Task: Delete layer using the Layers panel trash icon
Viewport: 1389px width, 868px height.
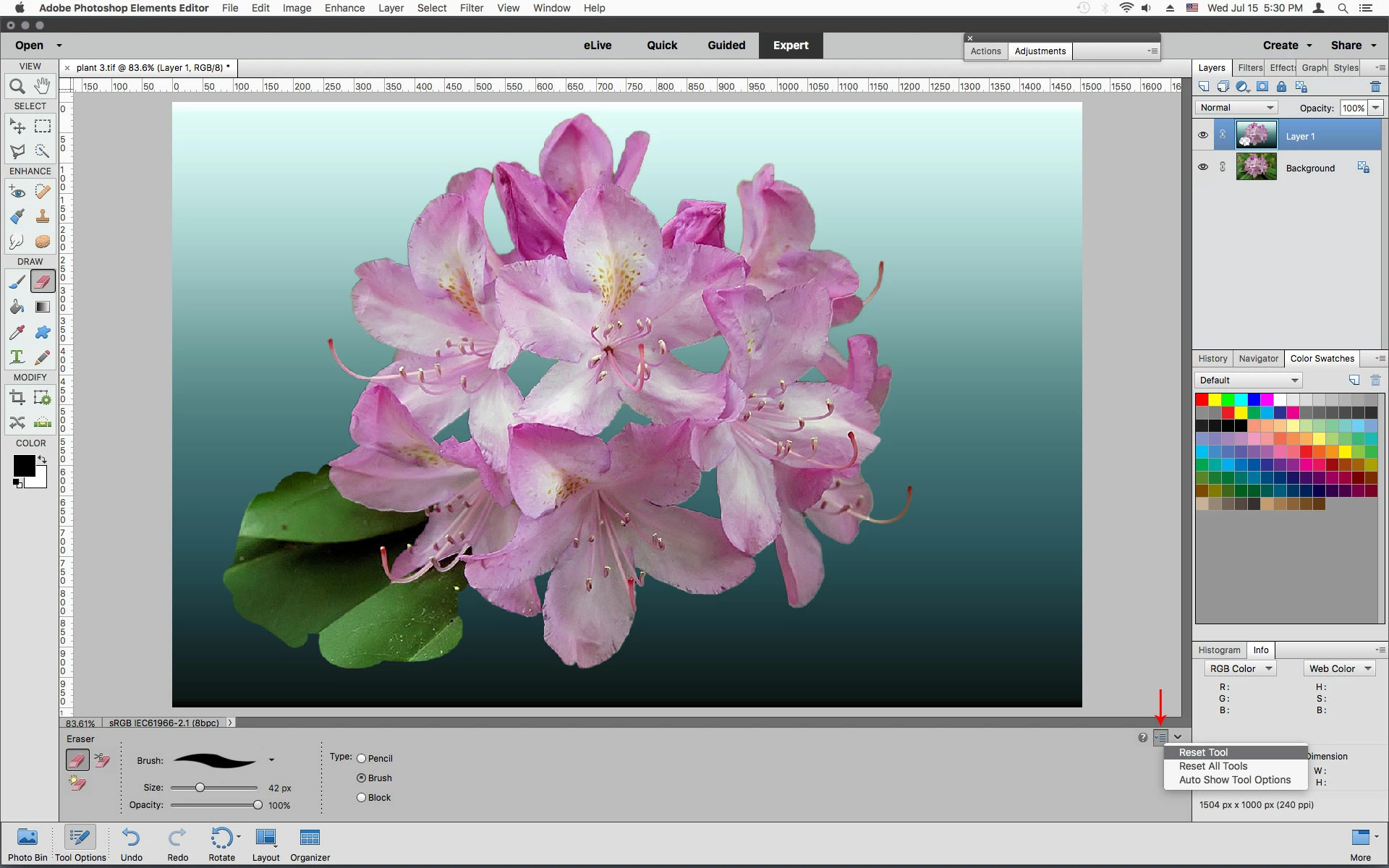Action: (1375, 87)
